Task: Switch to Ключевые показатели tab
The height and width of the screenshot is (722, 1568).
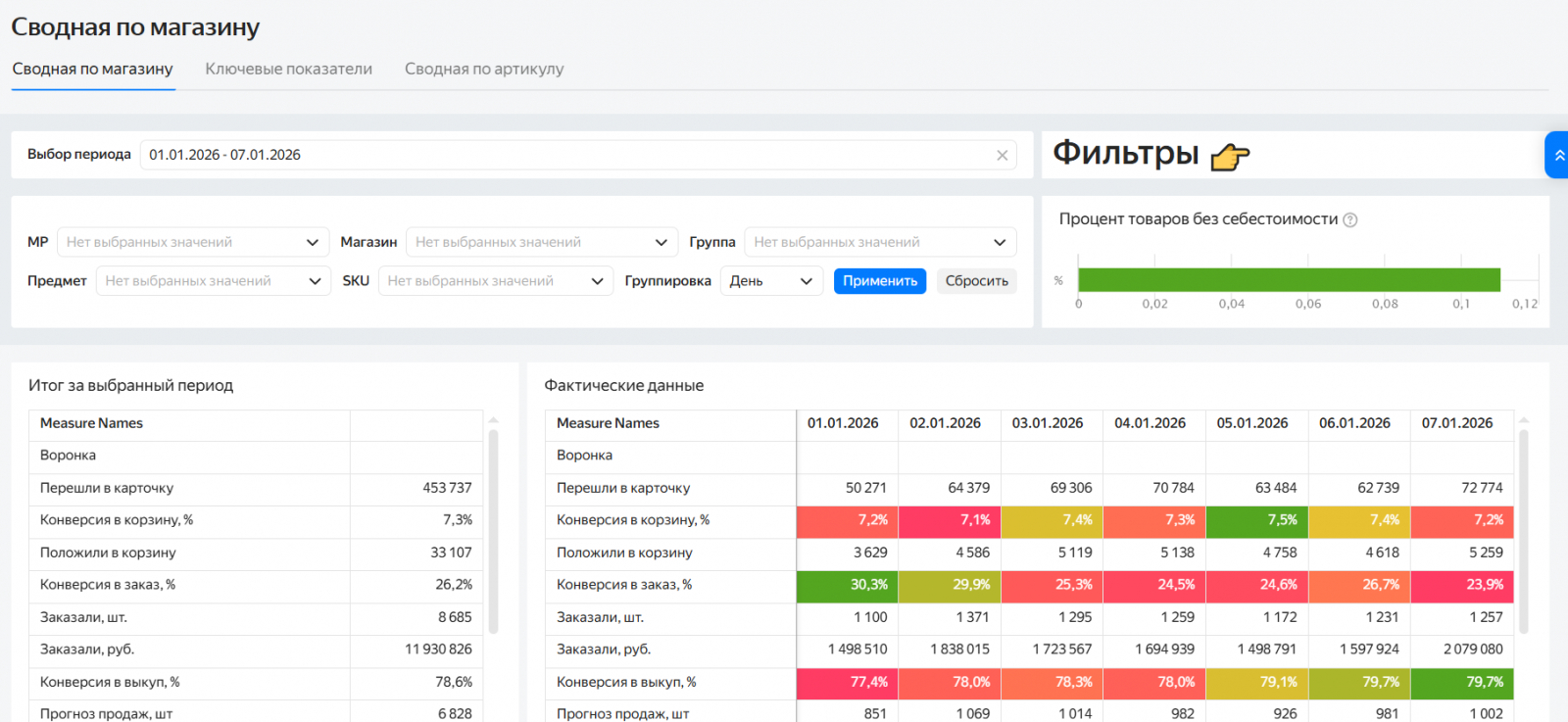Action: (x=288, y=69)
